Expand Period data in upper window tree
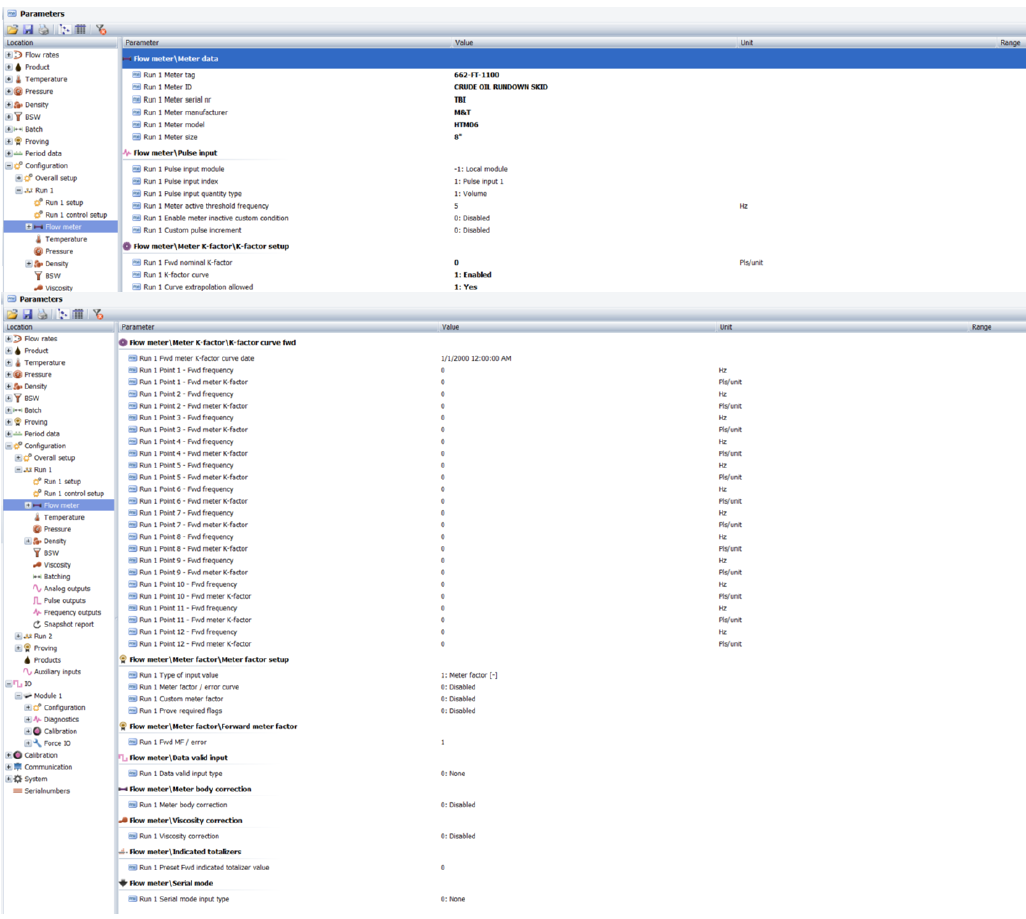 9,153
